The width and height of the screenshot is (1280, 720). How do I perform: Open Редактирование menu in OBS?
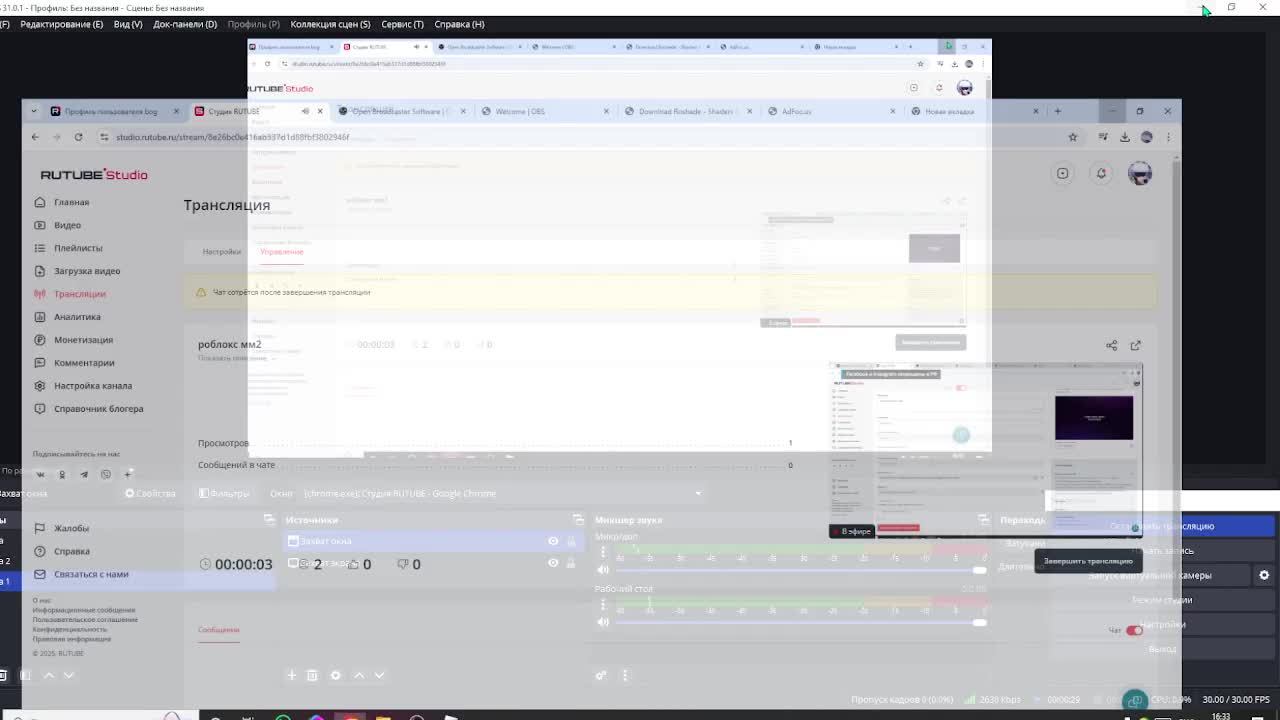click(61, 24)
